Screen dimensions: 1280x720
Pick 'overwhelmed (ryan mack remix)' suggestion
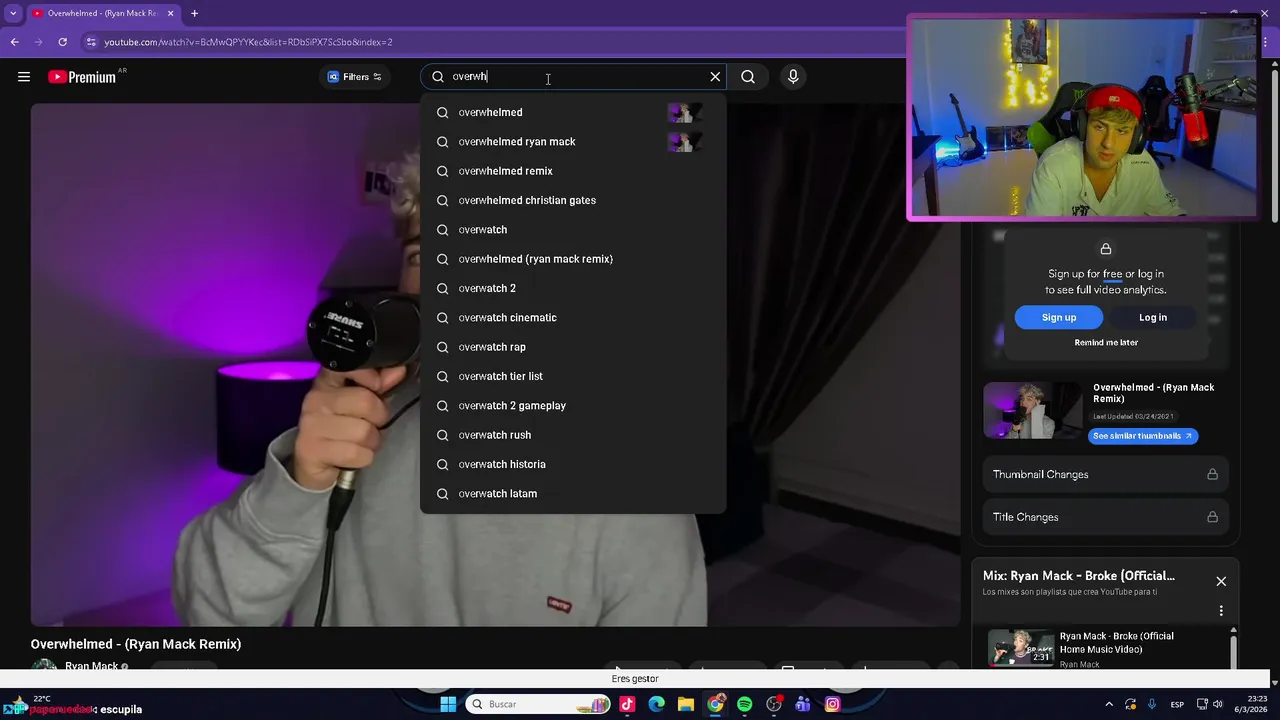573,259
